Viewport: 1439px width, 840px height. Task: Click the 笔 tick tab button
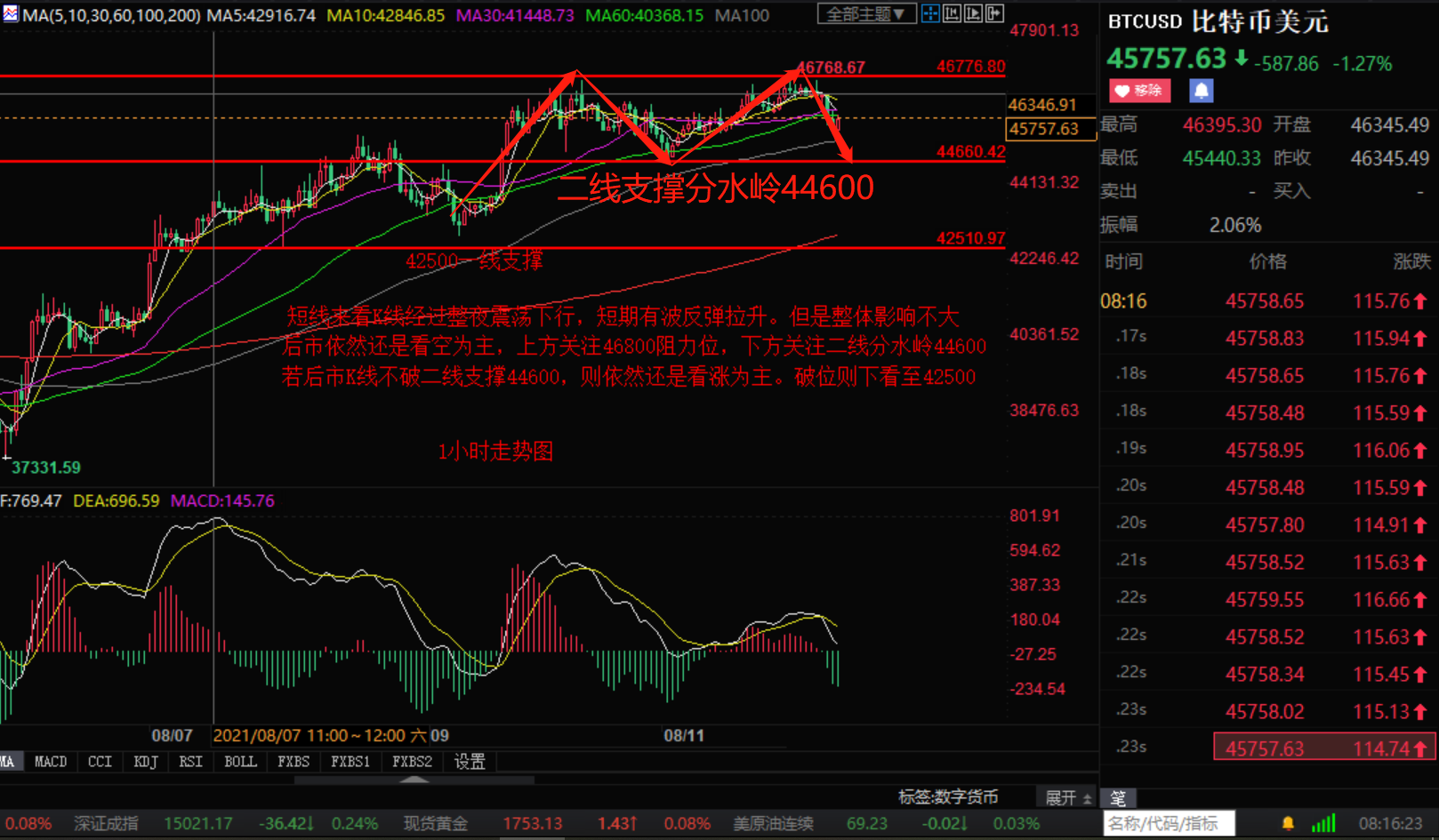1118,798
